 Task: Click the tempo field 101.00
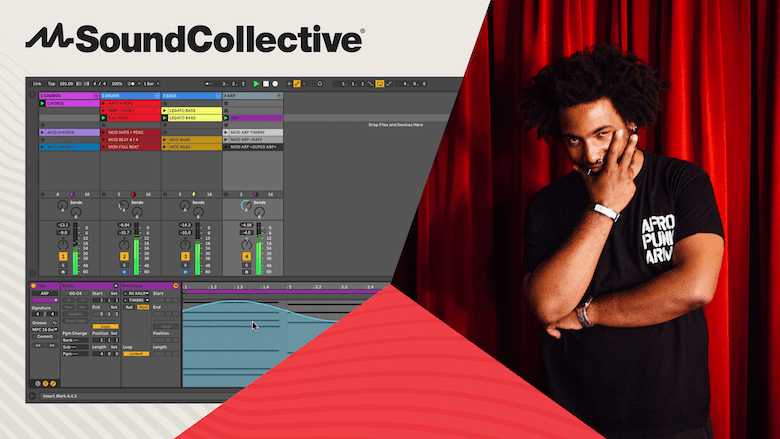point(67,84)
